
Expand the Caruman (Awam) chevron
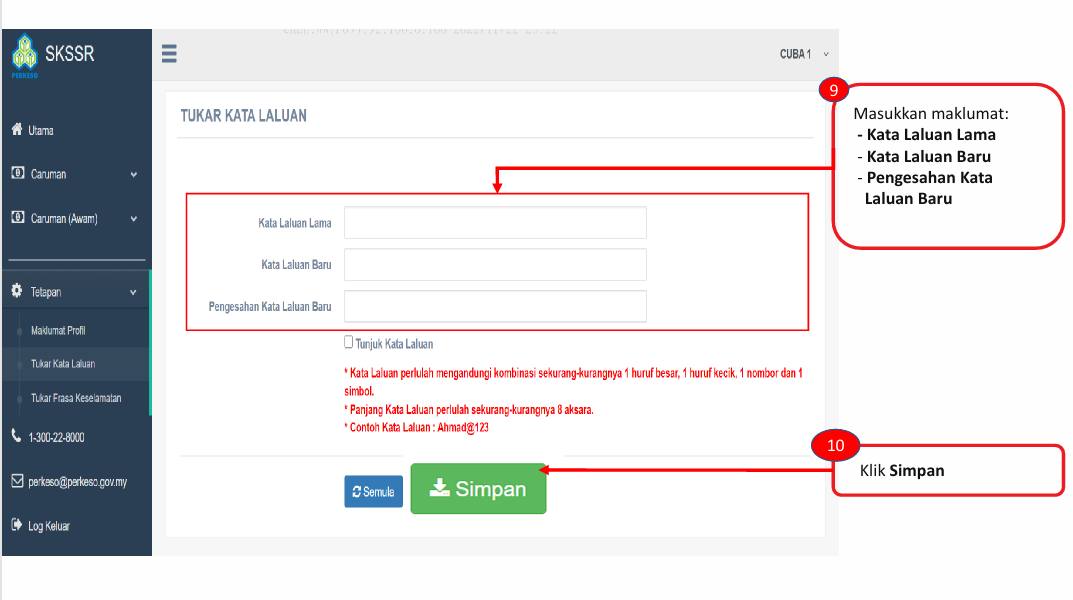pos(133,219)
